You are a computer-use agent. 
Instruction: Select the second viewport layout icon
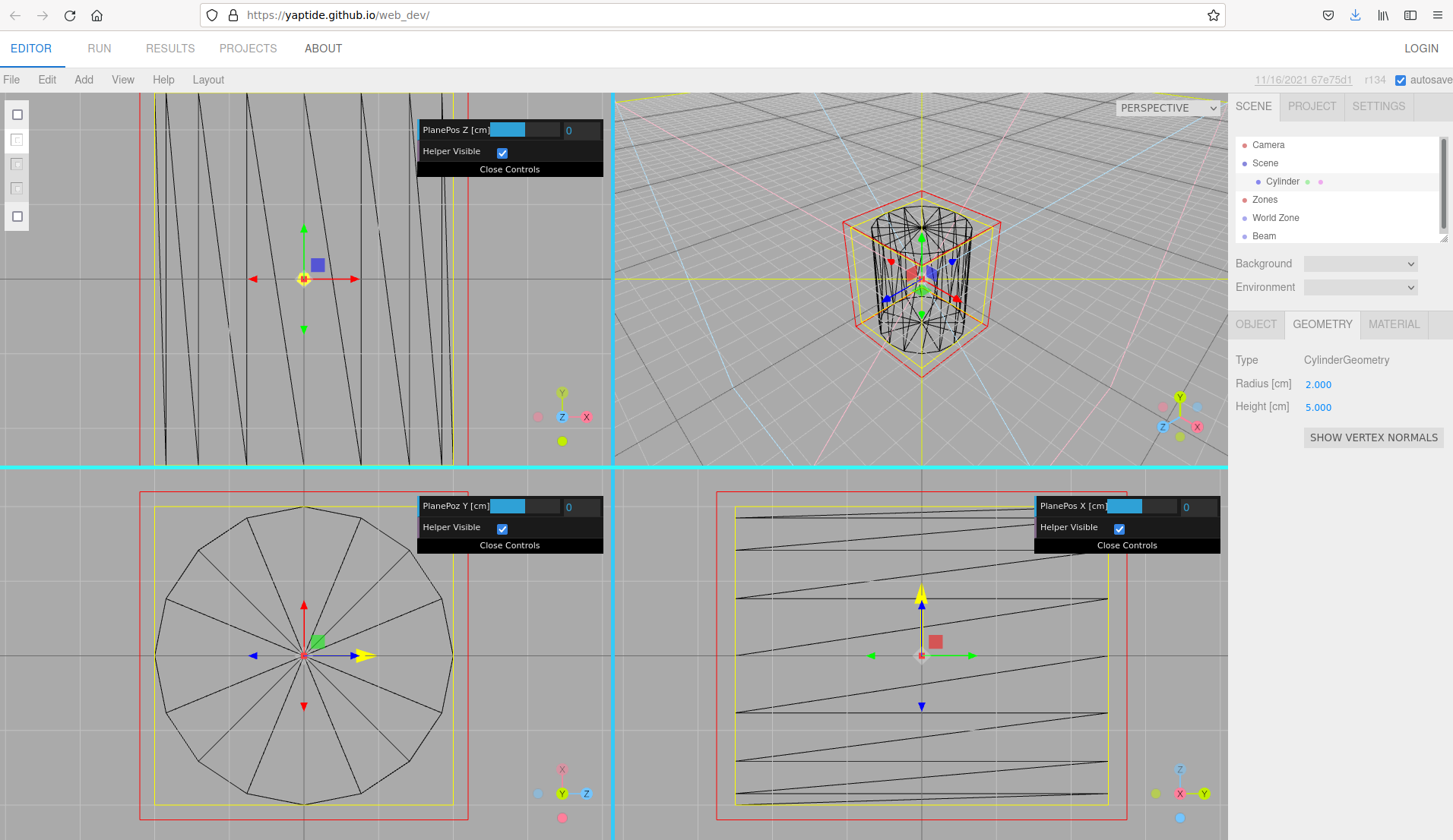click(17, 140)
